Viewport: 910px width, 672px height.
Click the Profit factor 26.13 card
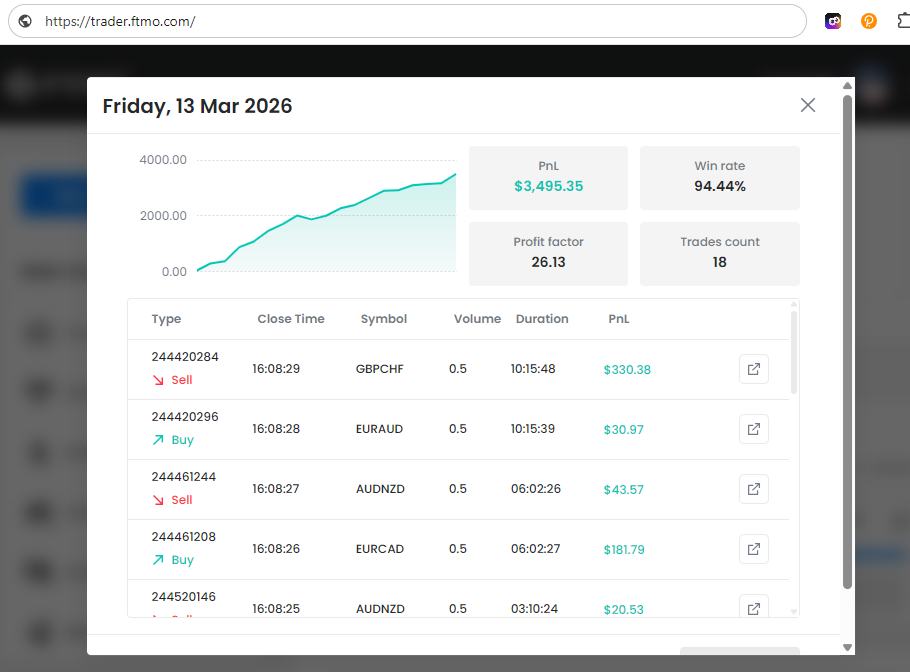(548, 254)
